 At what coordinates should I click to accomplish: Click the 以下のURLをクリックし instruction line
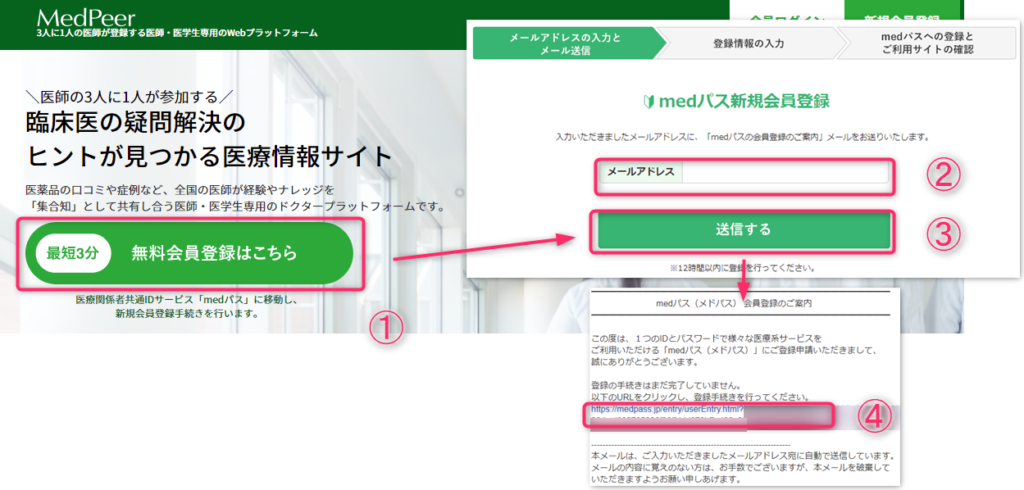tap(700, 397)
